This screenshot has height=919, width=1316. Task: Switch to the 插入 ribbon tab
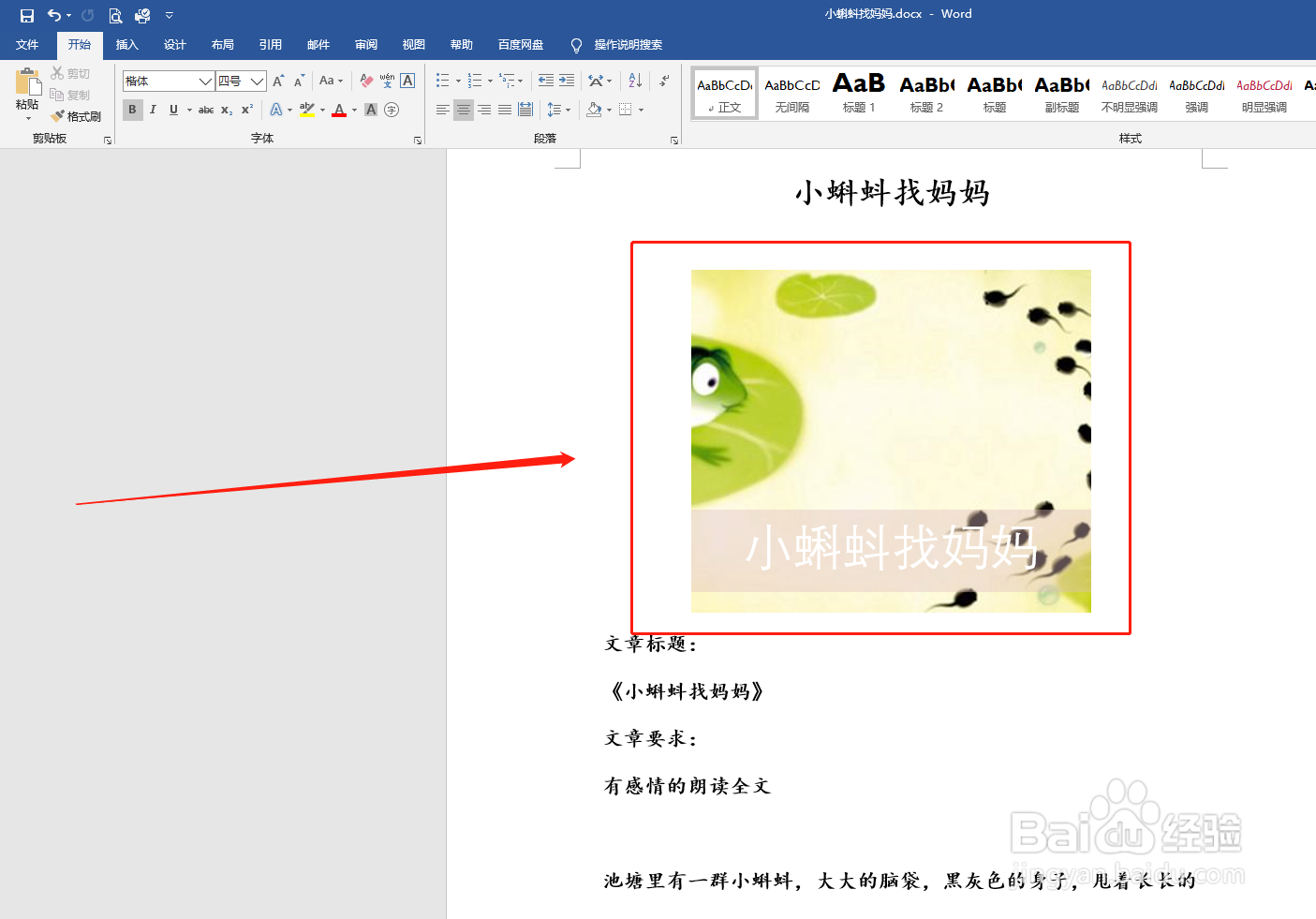(126, 44)
